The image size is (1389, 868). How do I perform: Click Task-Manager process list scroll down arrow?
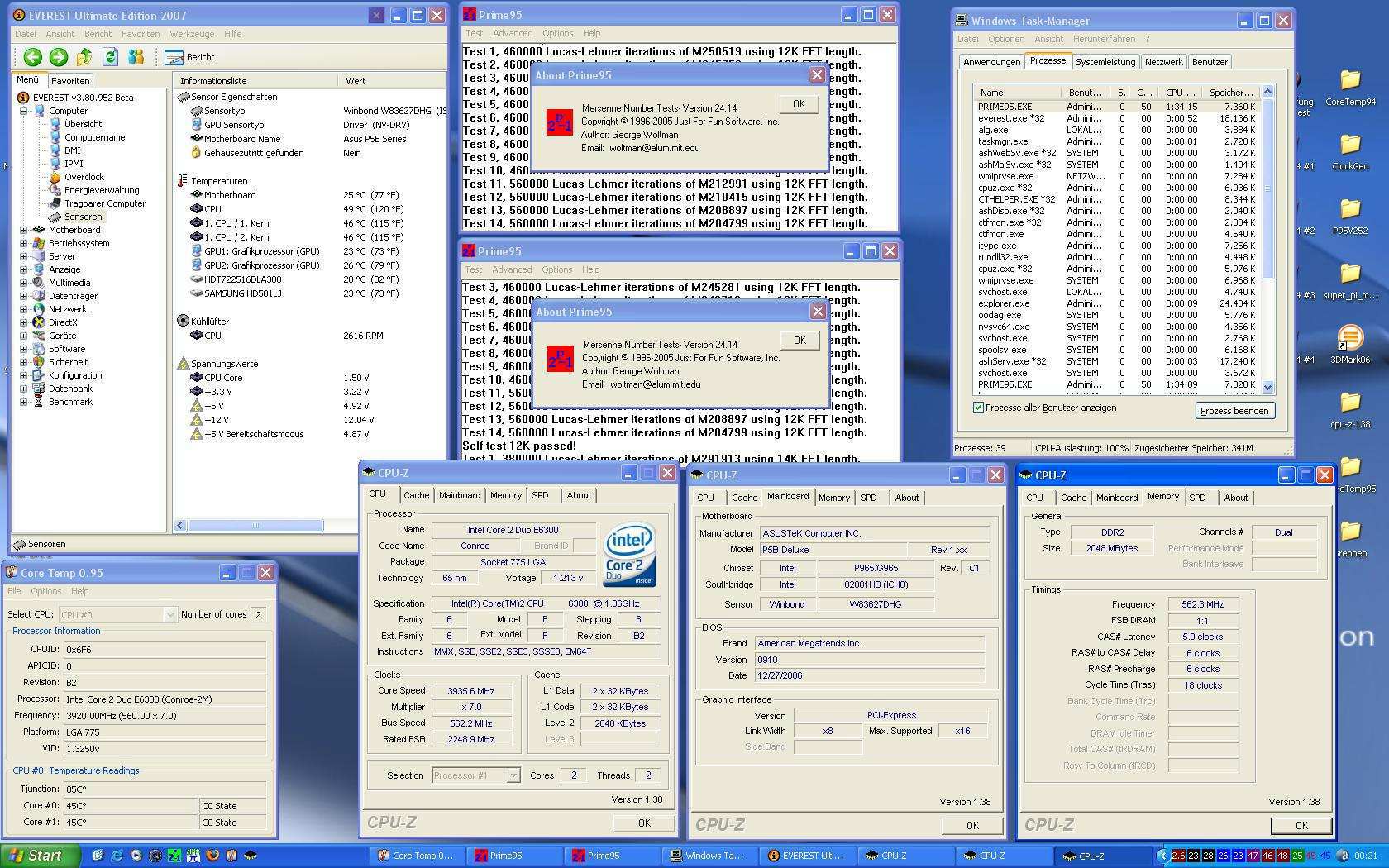point(1268,387)
